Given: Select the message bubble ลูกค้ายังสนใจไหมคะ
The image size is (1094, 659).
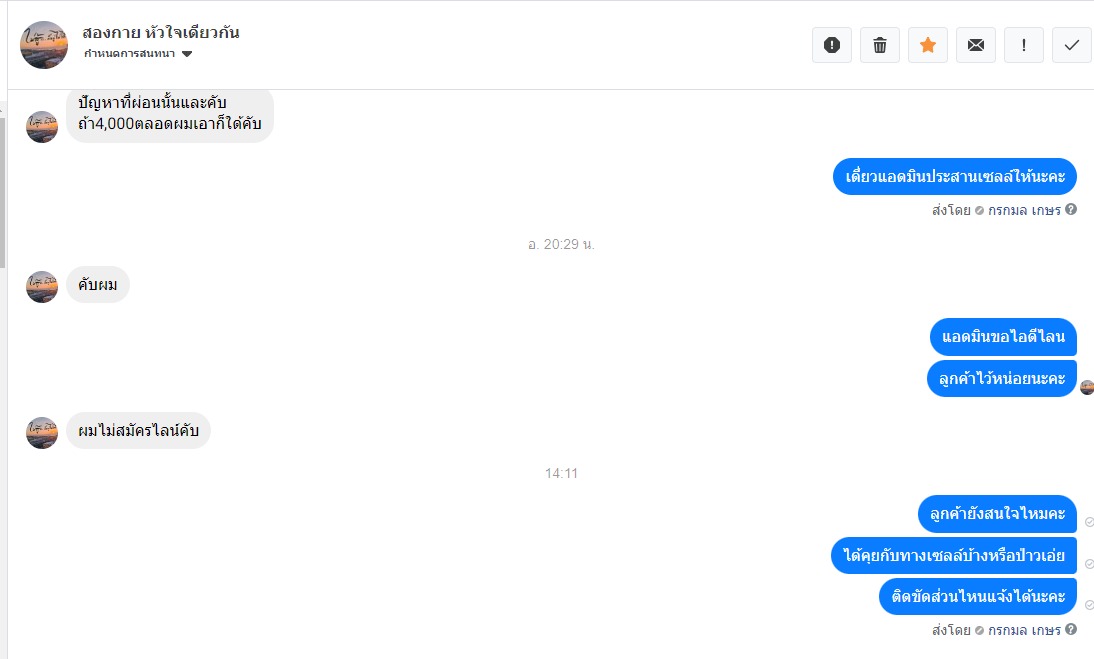Looking at the screenshot, I should click(x=997, y=514).
